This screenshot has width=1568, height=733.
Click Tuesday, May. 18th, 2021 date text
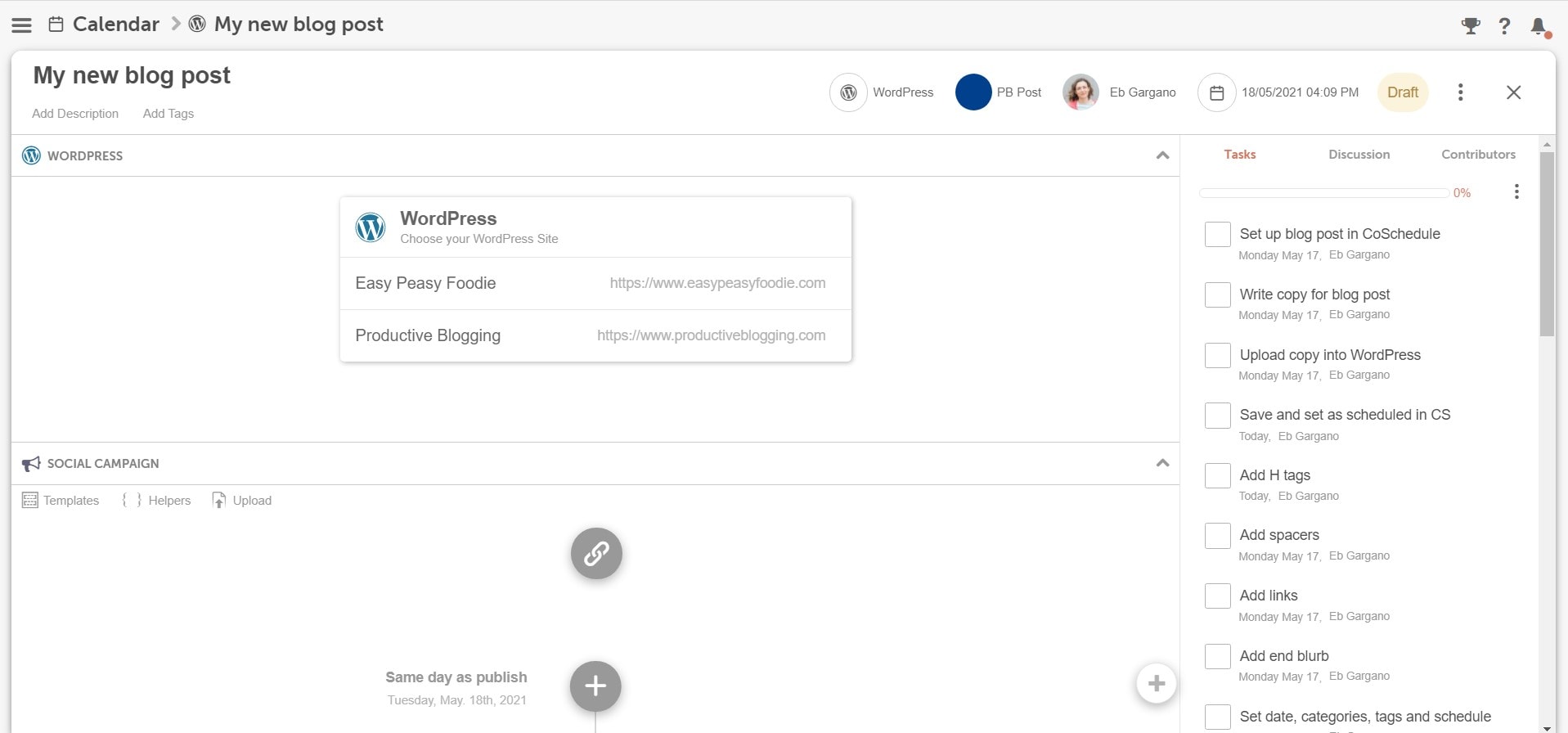pyautogui.click(x=456, y=700)
